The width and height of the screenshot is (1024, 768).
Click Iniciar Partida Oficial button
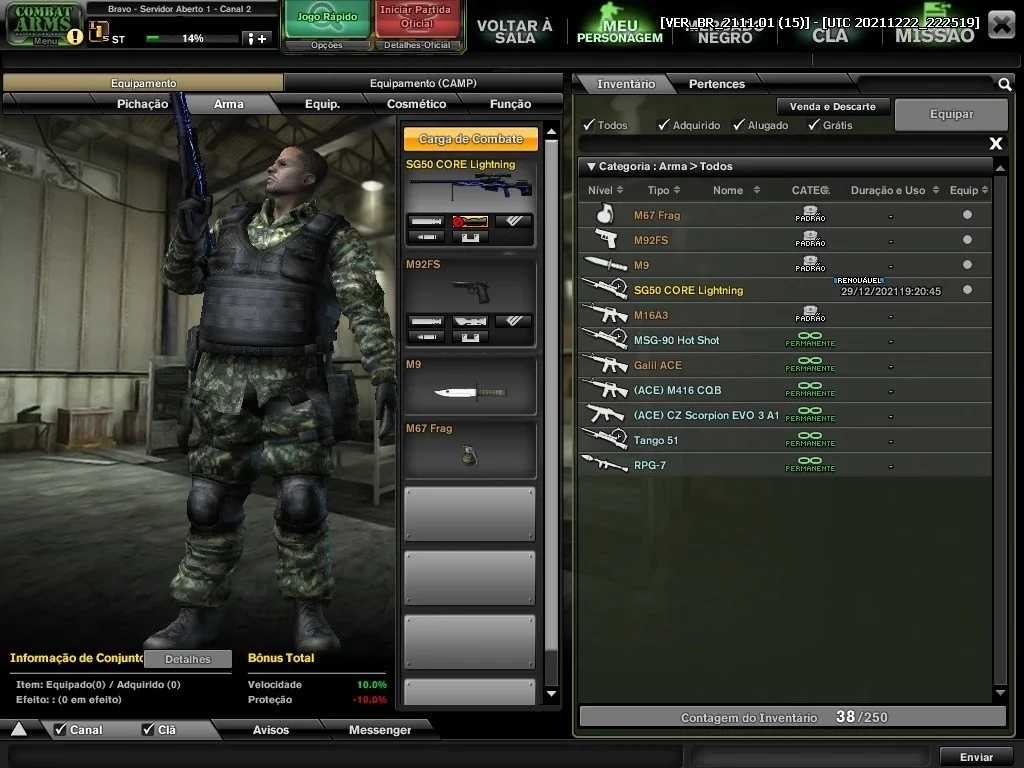pyautogui.click(x=415, y=18)
